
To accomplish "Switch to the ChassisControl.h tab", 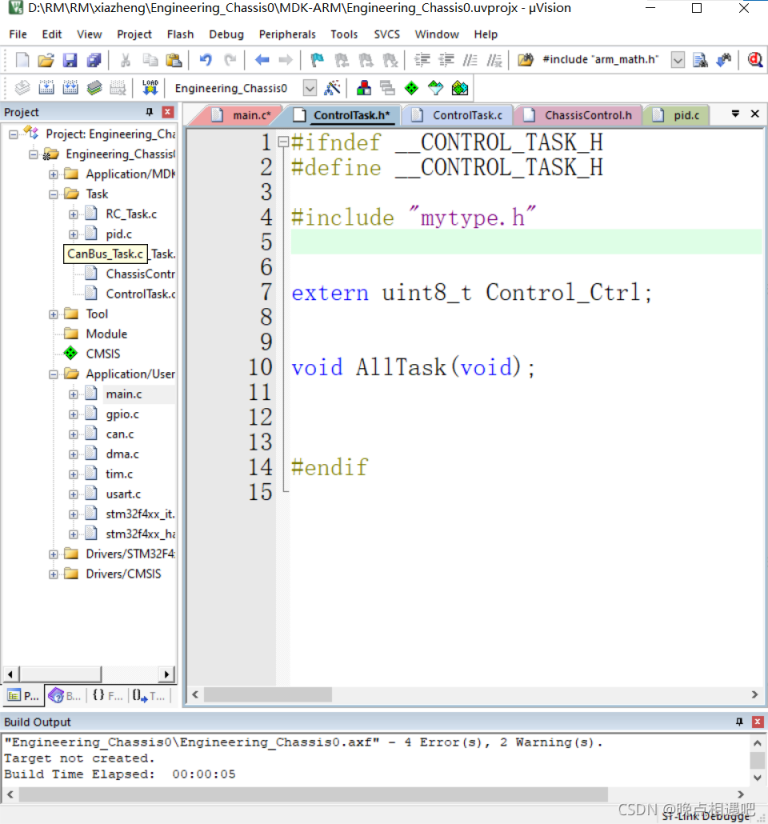I will tap(588, 115).
